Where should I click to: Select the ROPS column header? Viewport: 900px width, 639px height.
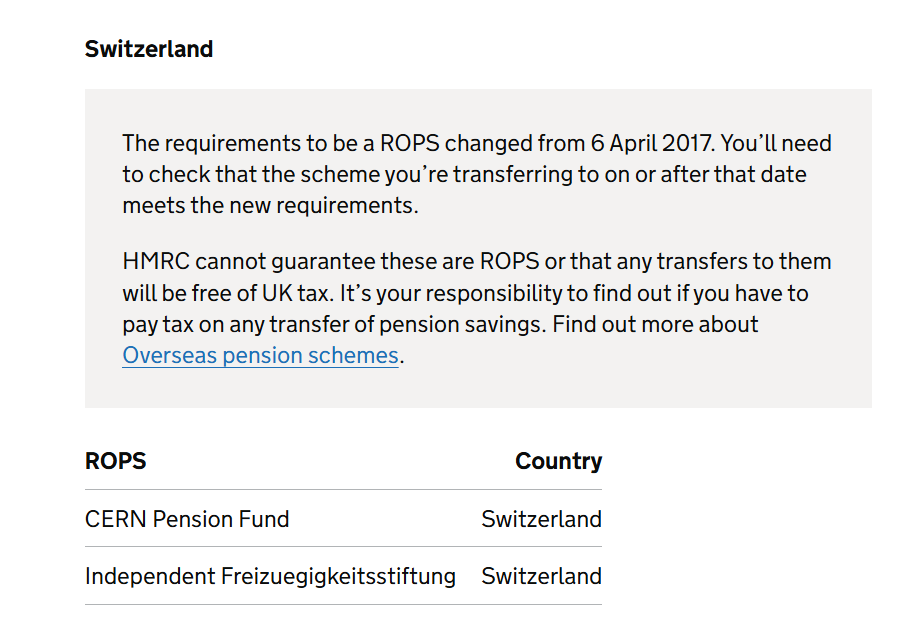[115, 461]
